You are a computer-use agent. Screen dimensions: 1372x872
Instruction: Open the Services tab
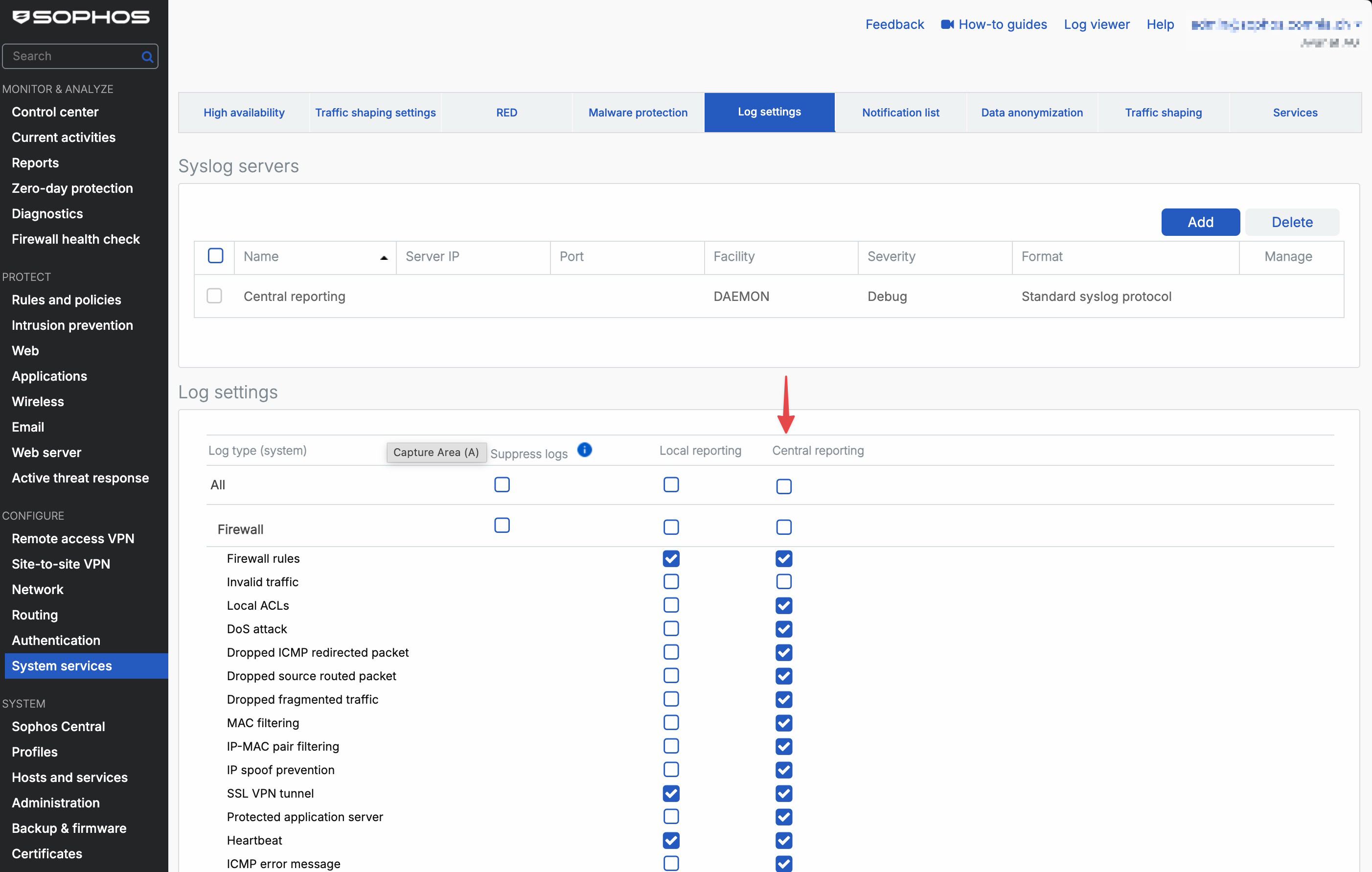point(1295,112)
